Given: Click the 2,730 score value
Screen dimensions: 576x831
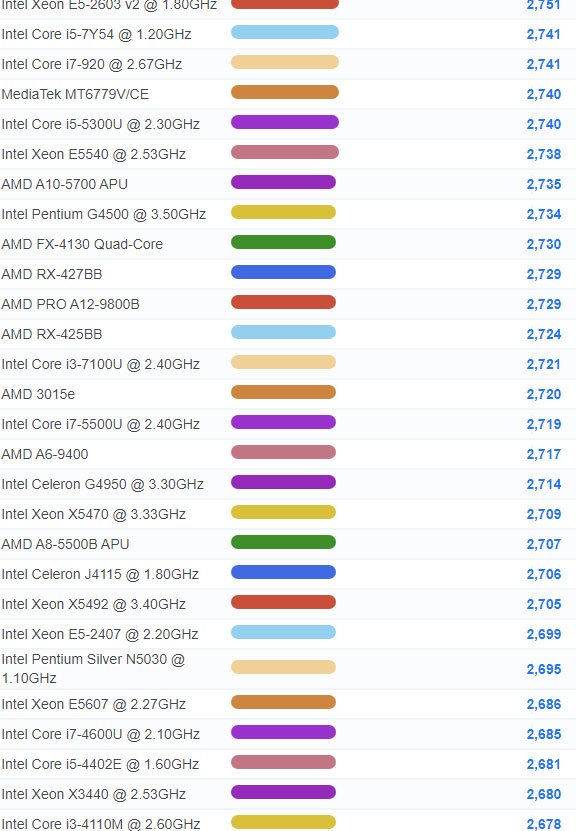Looking at the screenshot, I should [x=544, y=244].
